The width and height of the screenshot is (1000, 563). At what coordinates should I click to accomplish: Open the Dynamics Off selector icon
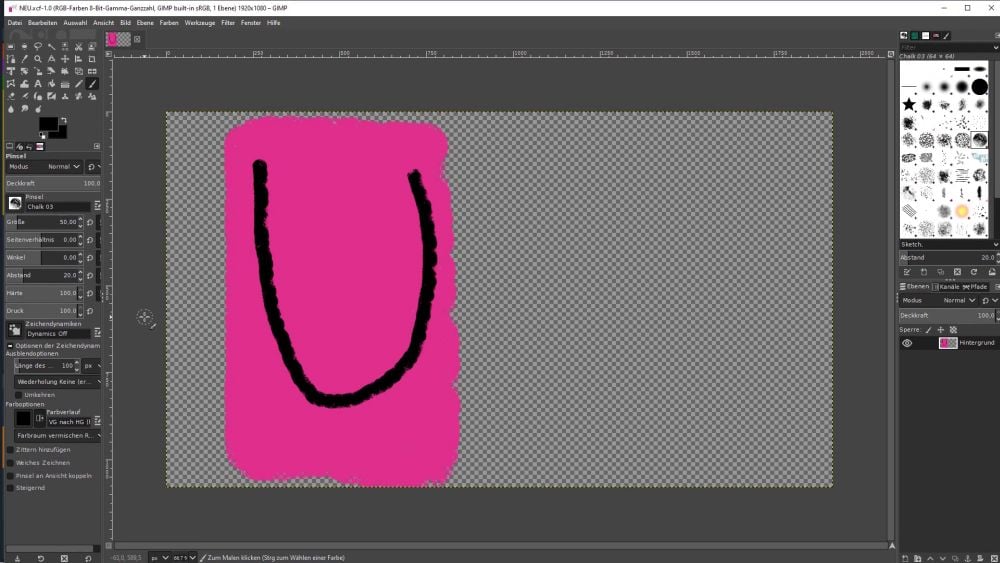pos(15,329)
